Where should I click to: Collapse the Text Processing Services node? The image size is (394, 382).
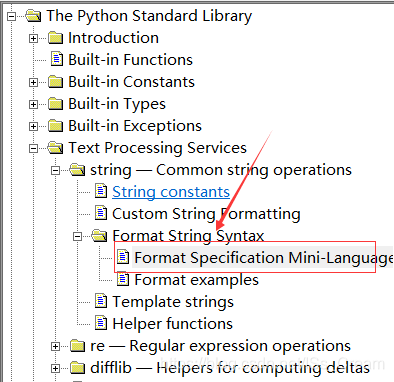pyautogui.click(x=33, y=148)
